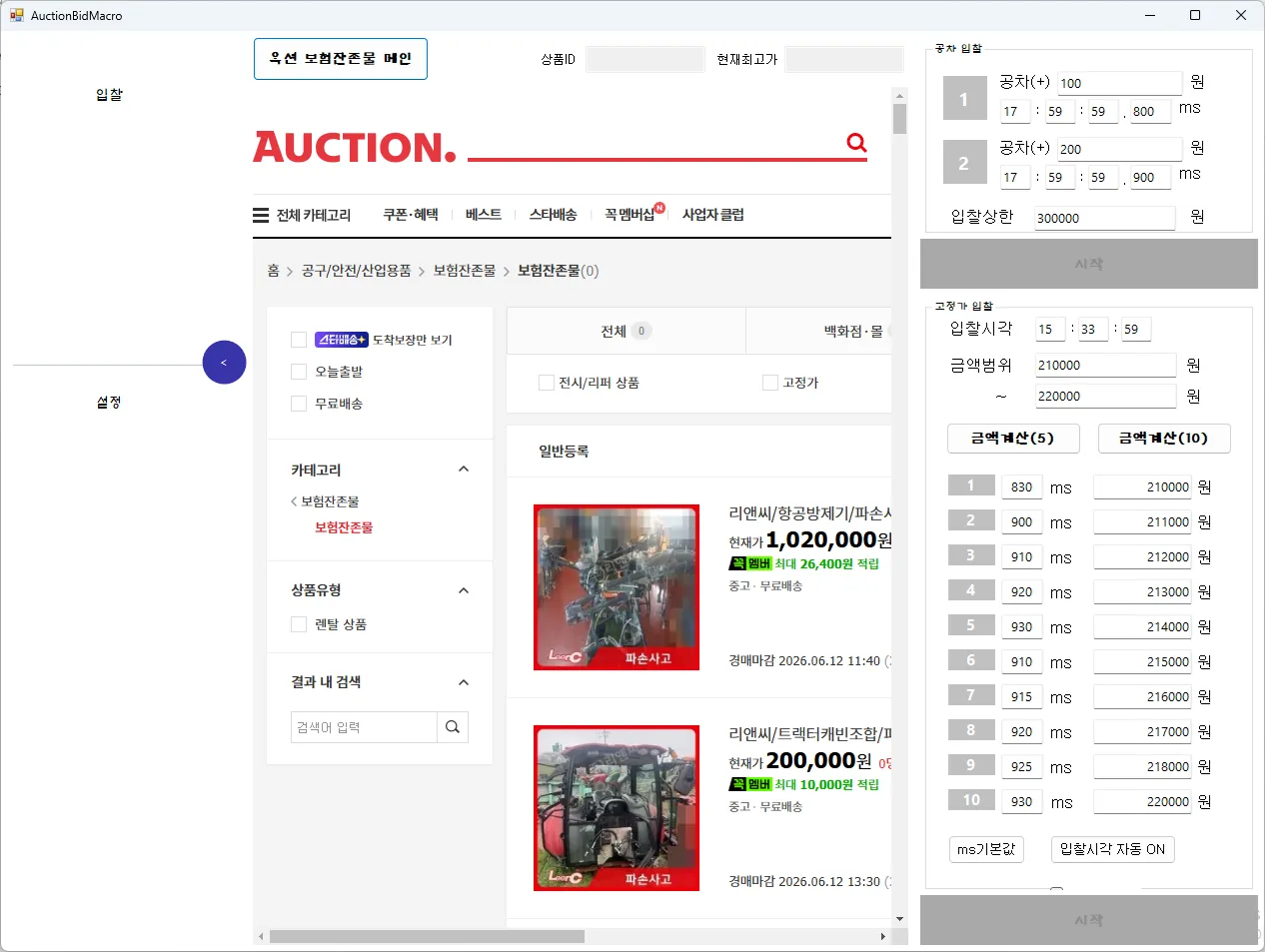
Task: Select the 입찰 side tab
Action: point(109,95)
